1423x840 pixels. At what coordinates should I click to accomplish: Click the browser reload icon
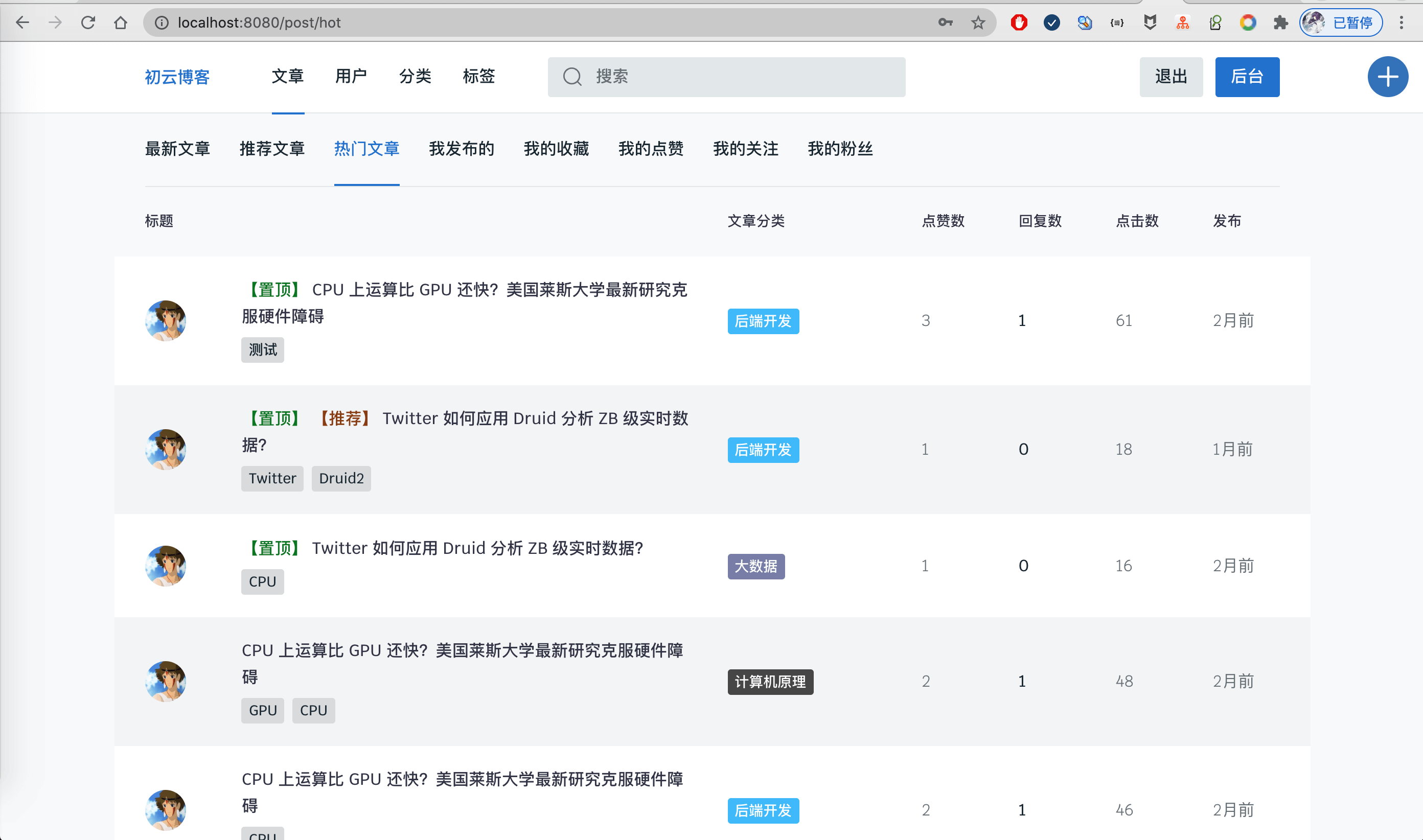coord(88,22)
